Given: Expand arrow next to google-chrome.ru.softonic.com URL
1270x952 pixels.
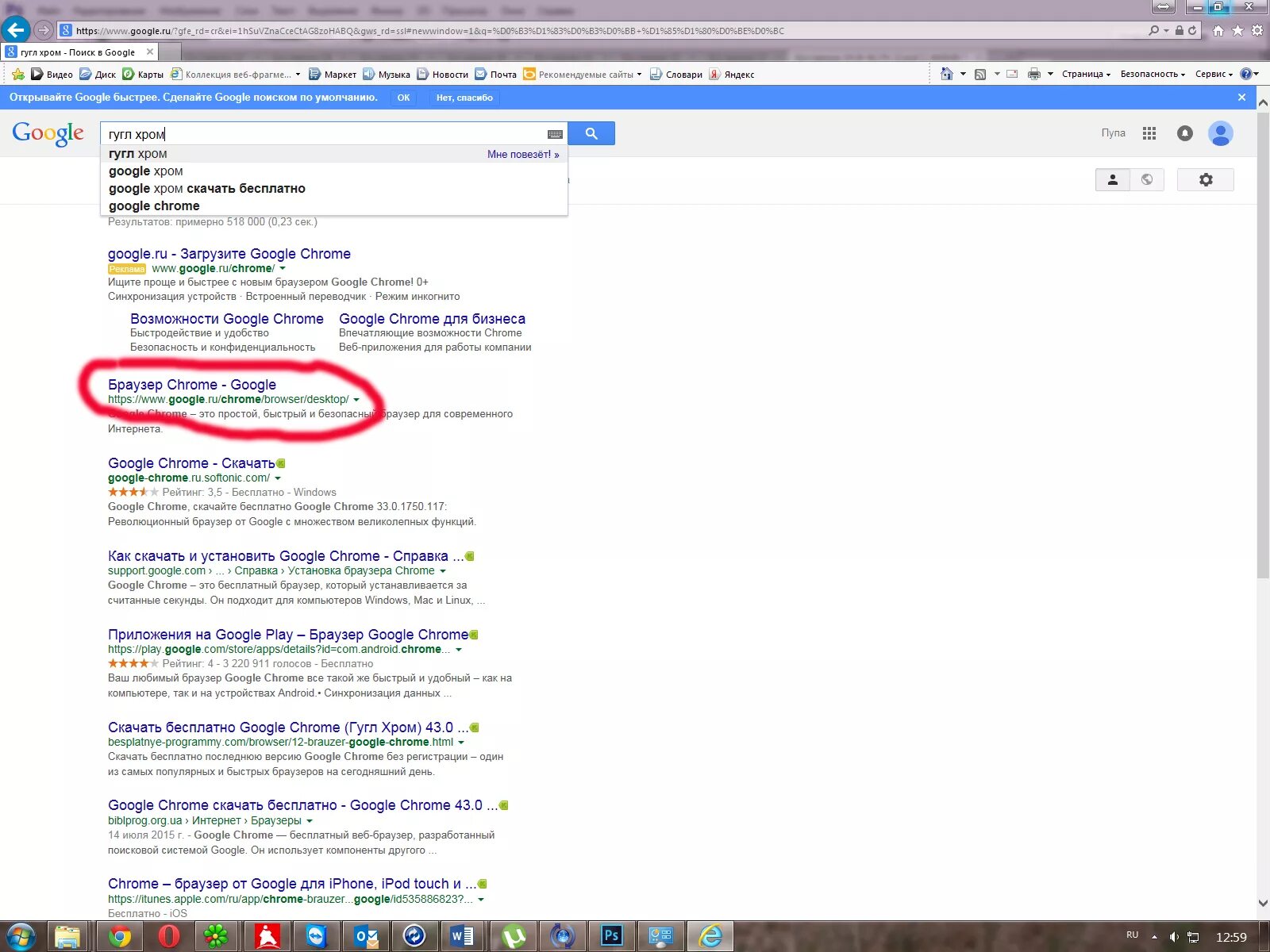Looking at the screenshot, I should pyautogui.click(x=278, y=478).
